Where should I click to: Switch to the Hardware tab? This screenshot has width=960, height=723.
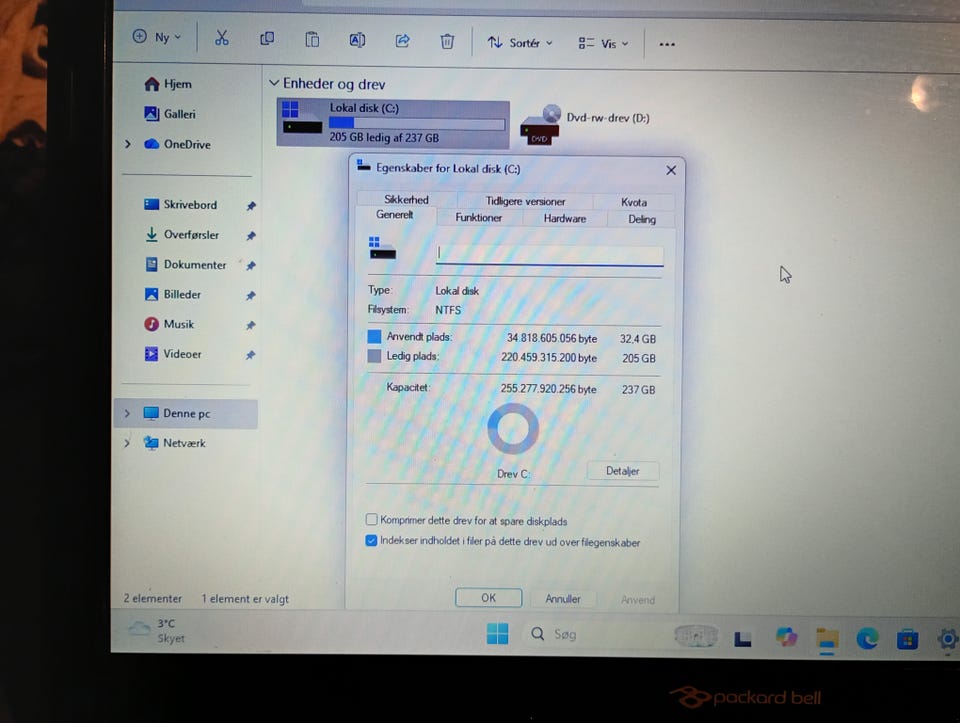click(x=564, y=219)
